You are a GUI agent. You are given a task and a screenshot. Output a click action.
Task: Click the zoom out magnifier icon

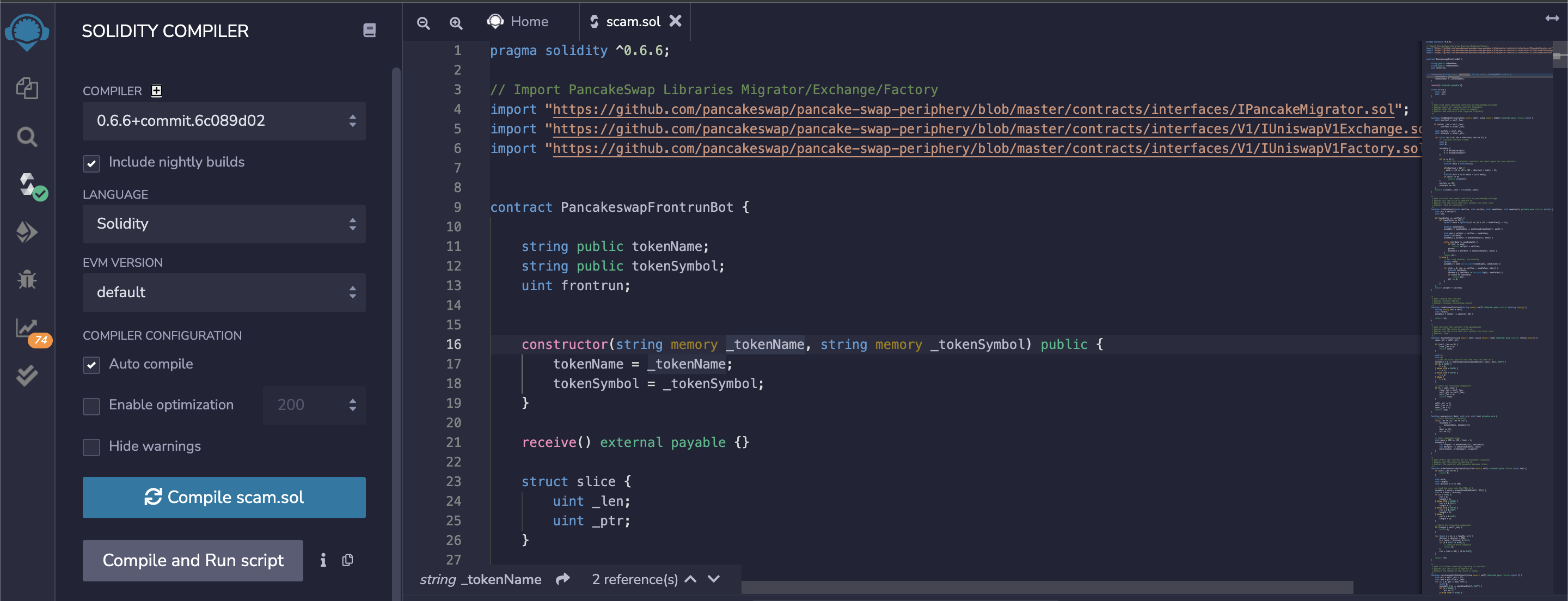[423, 23]
